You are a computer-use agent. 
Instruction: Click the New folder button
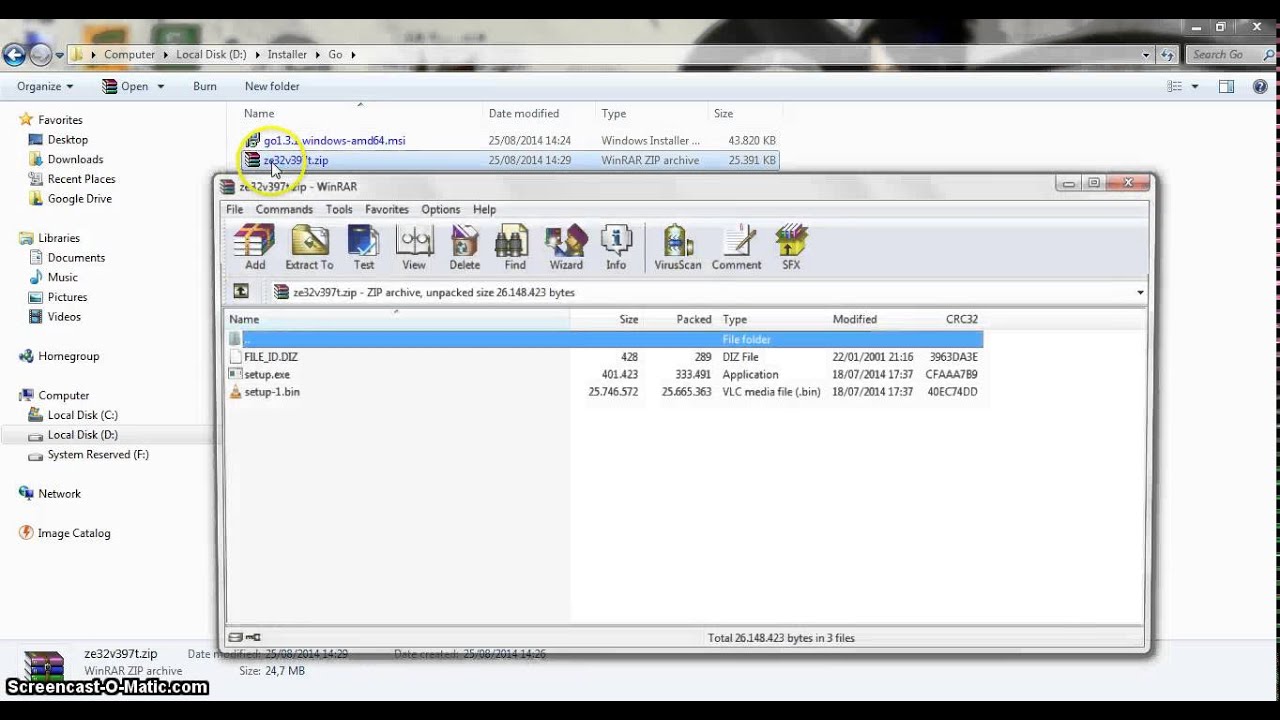pos(272,87)
